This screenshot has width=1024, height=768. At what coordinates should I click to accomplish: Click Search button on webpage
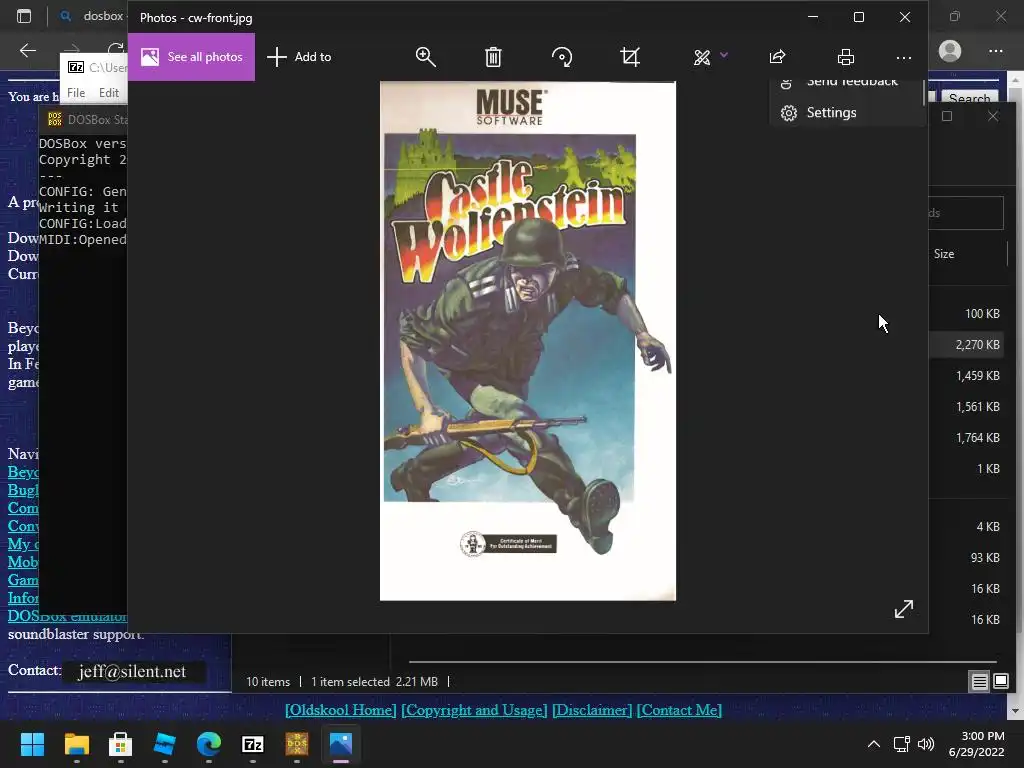tap(970, 97)
